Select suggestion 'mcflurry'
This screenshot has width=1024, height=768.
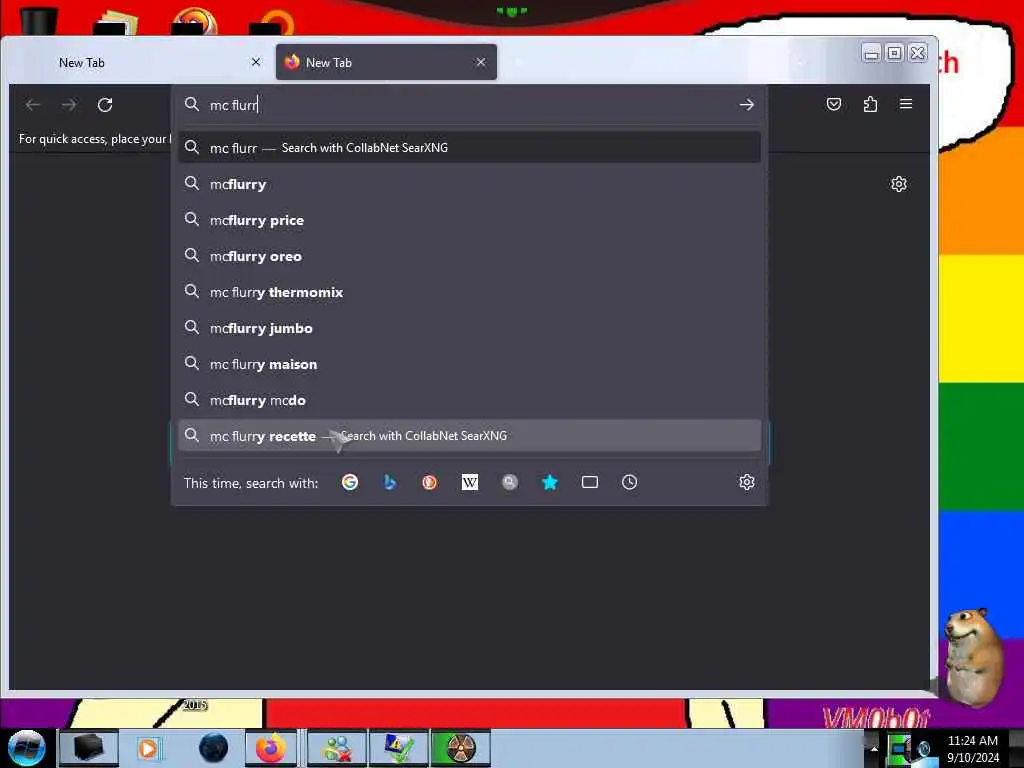[x=470, y=184]
